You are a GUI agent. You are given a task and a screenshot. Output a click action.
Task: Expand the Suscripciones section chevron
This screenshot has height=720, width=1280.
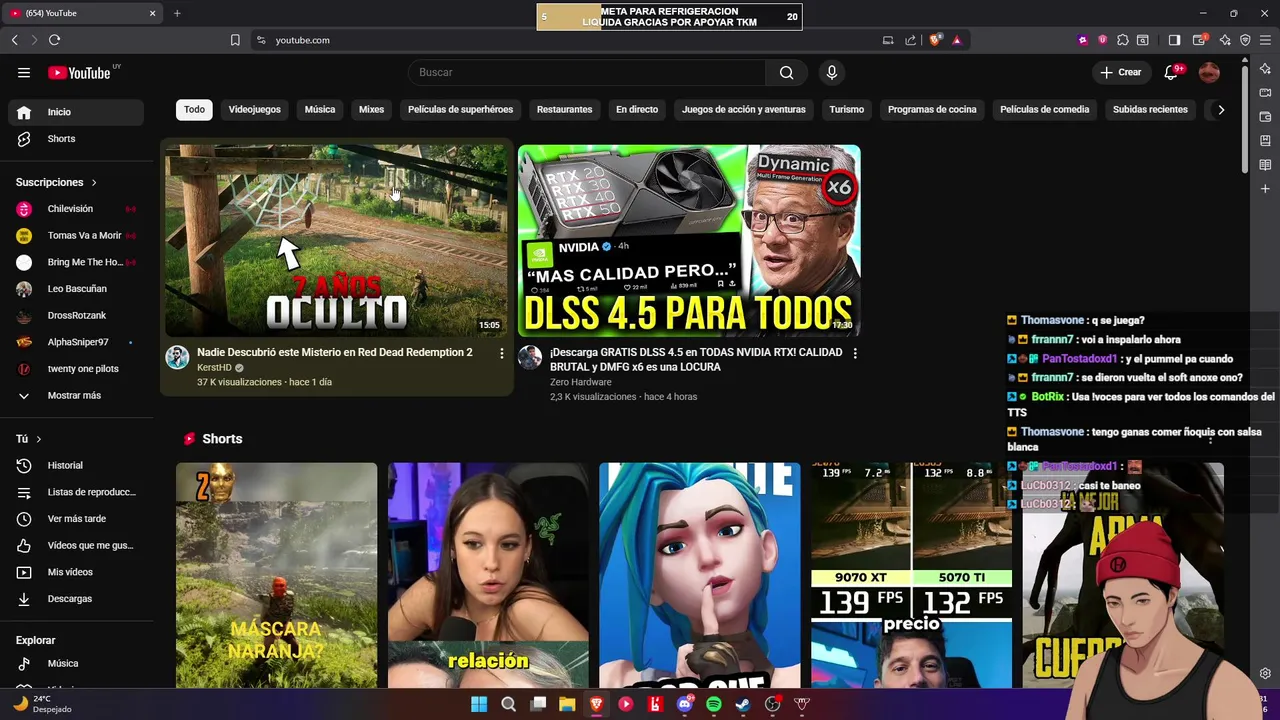(94, 182)
